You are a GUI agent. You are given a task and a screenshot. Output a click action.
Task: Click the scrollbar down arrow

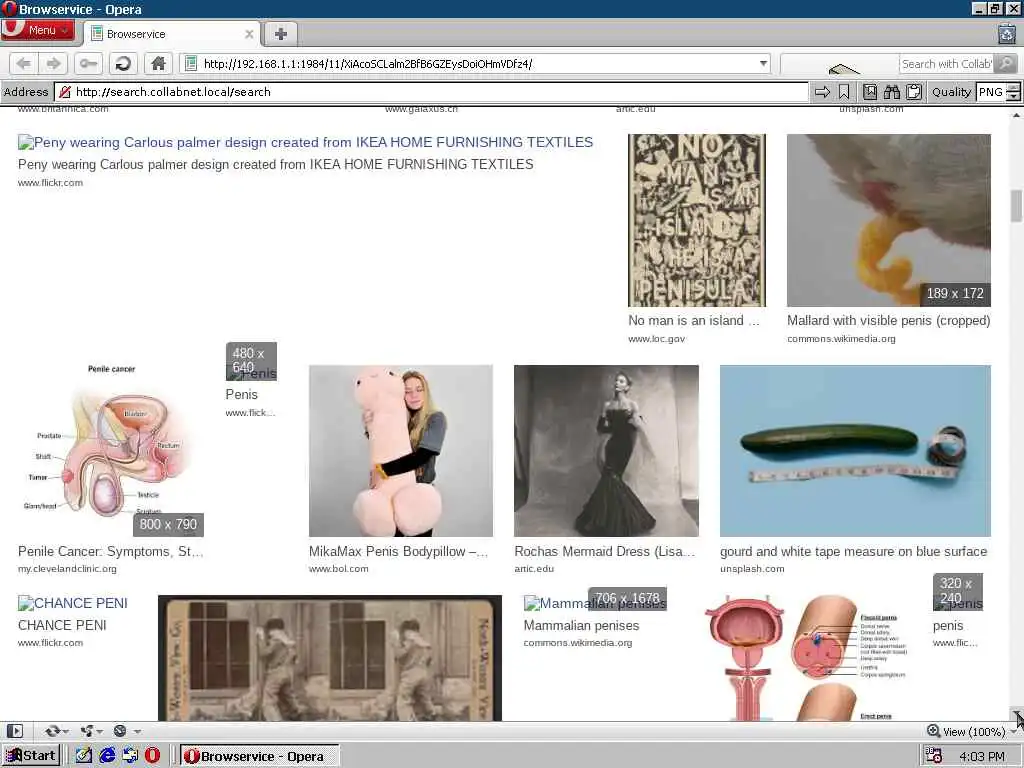(1017, 713)
